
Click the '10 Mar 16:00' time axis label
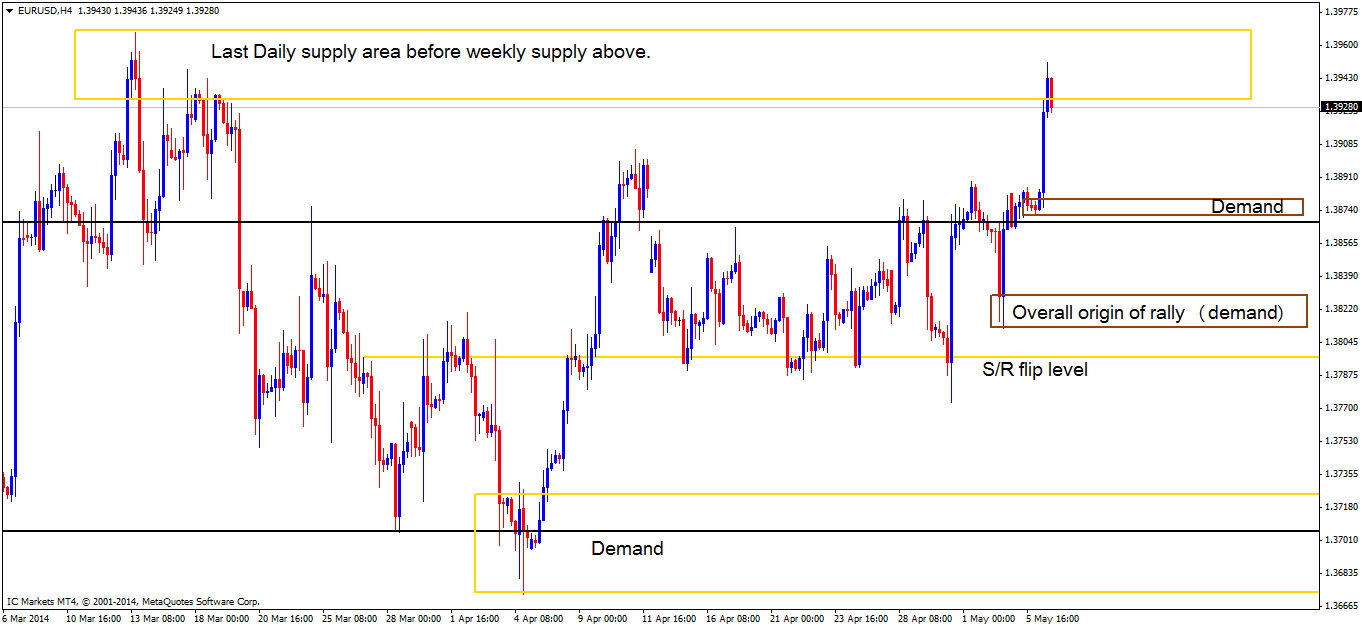(x=93, y=618)
